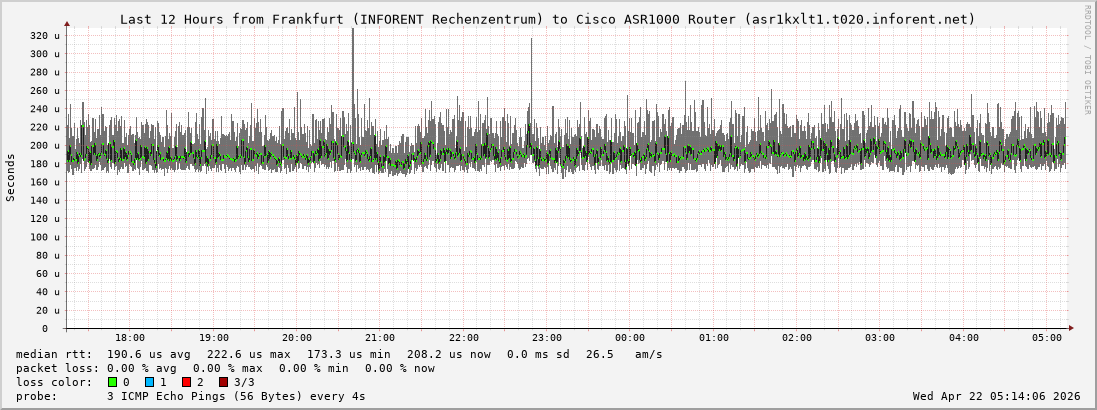Click the green loss color swatch for 0
Viewport: 1097px width, 410px height.
coord(112,382)
